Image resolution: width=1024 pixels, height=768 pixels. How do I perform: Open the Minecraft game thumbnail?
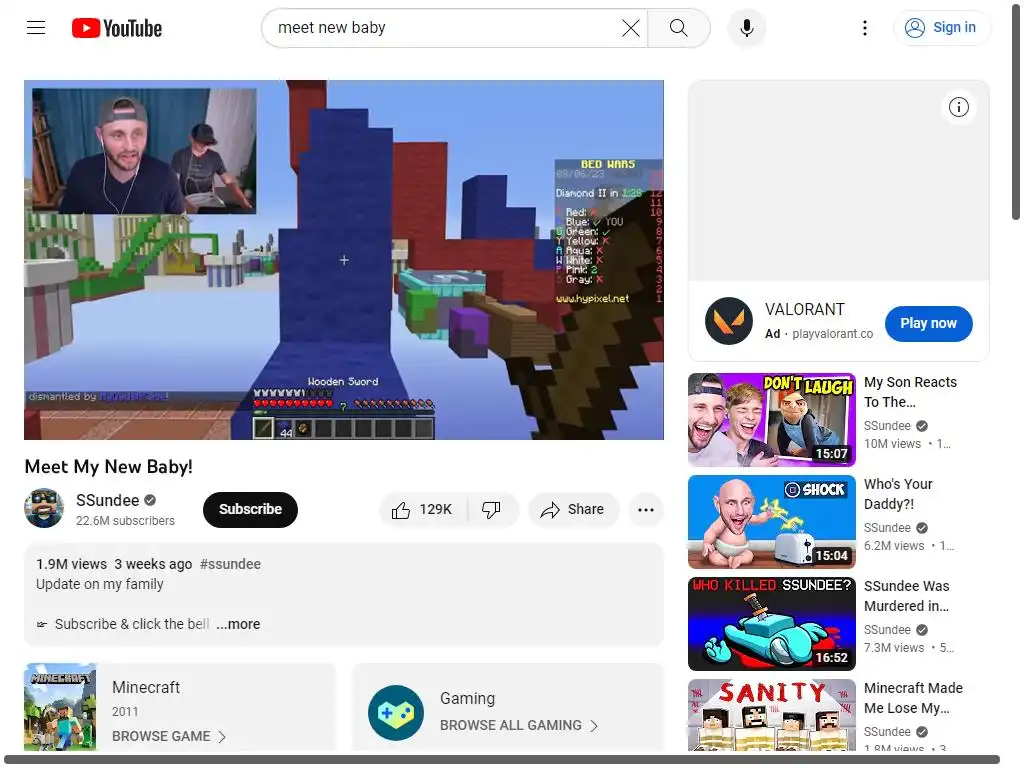[60, 707]
